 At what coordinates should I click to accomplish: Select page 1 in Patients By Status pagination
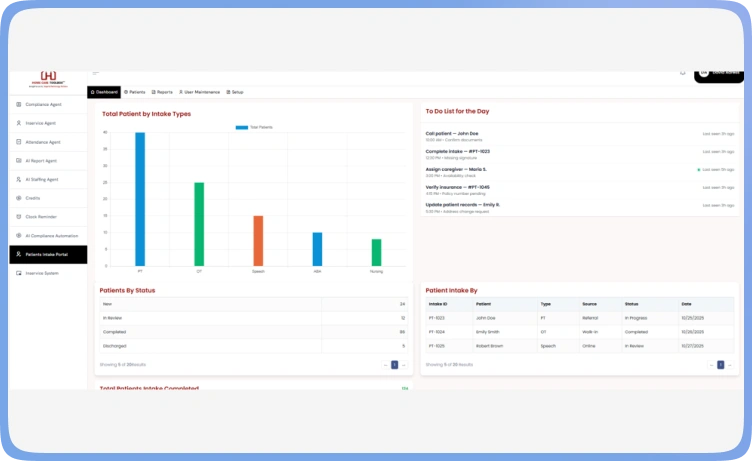coord(395,365)
